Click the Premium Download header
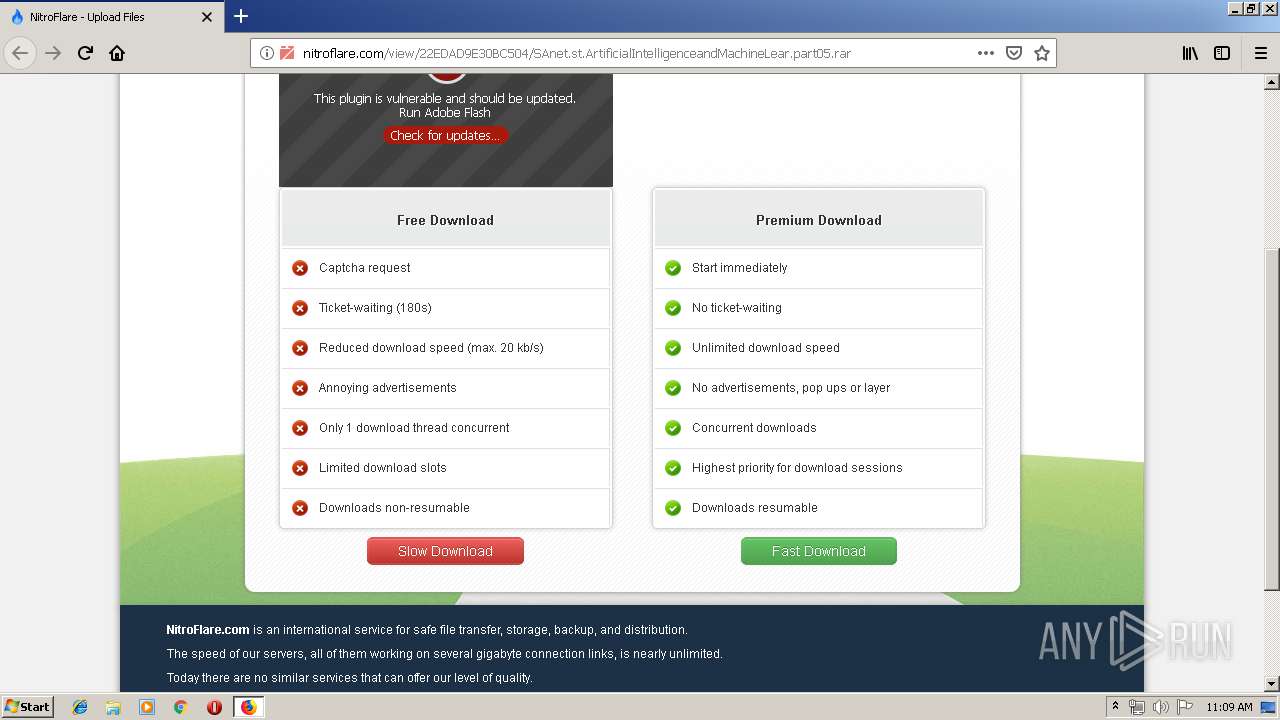This screenshot has height=720, width=1280. coord(819,220)
